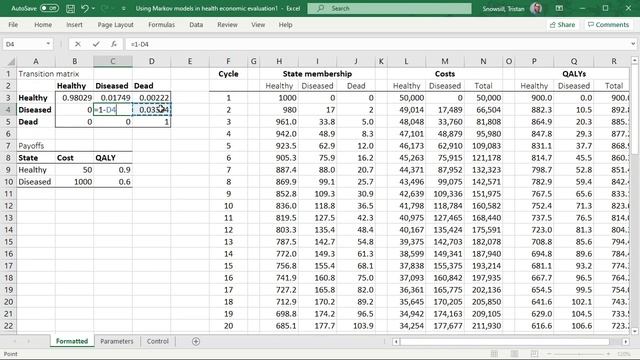Screen dimensions: 640x360
Task: Click the Share button
Action: [562, 24]
